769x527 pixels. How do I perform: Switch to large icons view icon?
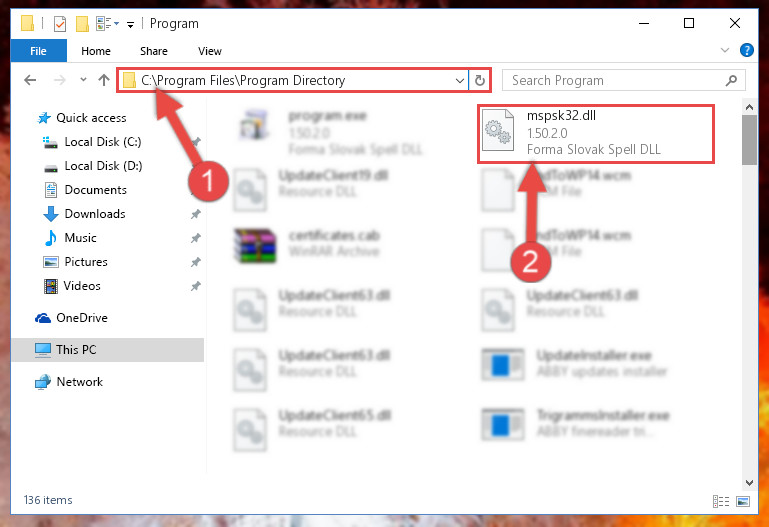point(743,501)
